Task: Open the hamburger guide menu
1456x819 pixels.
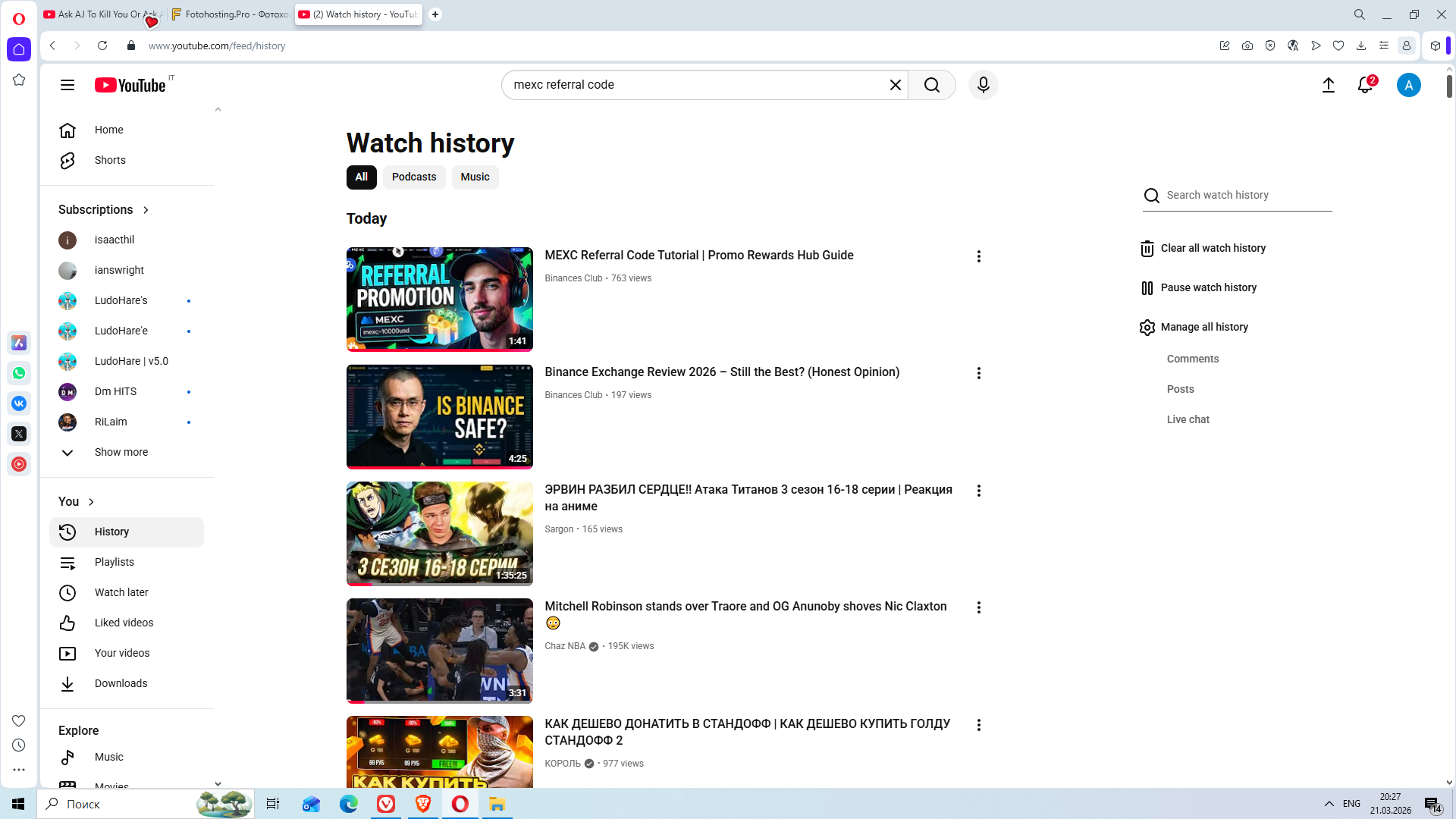Action: 67,85
